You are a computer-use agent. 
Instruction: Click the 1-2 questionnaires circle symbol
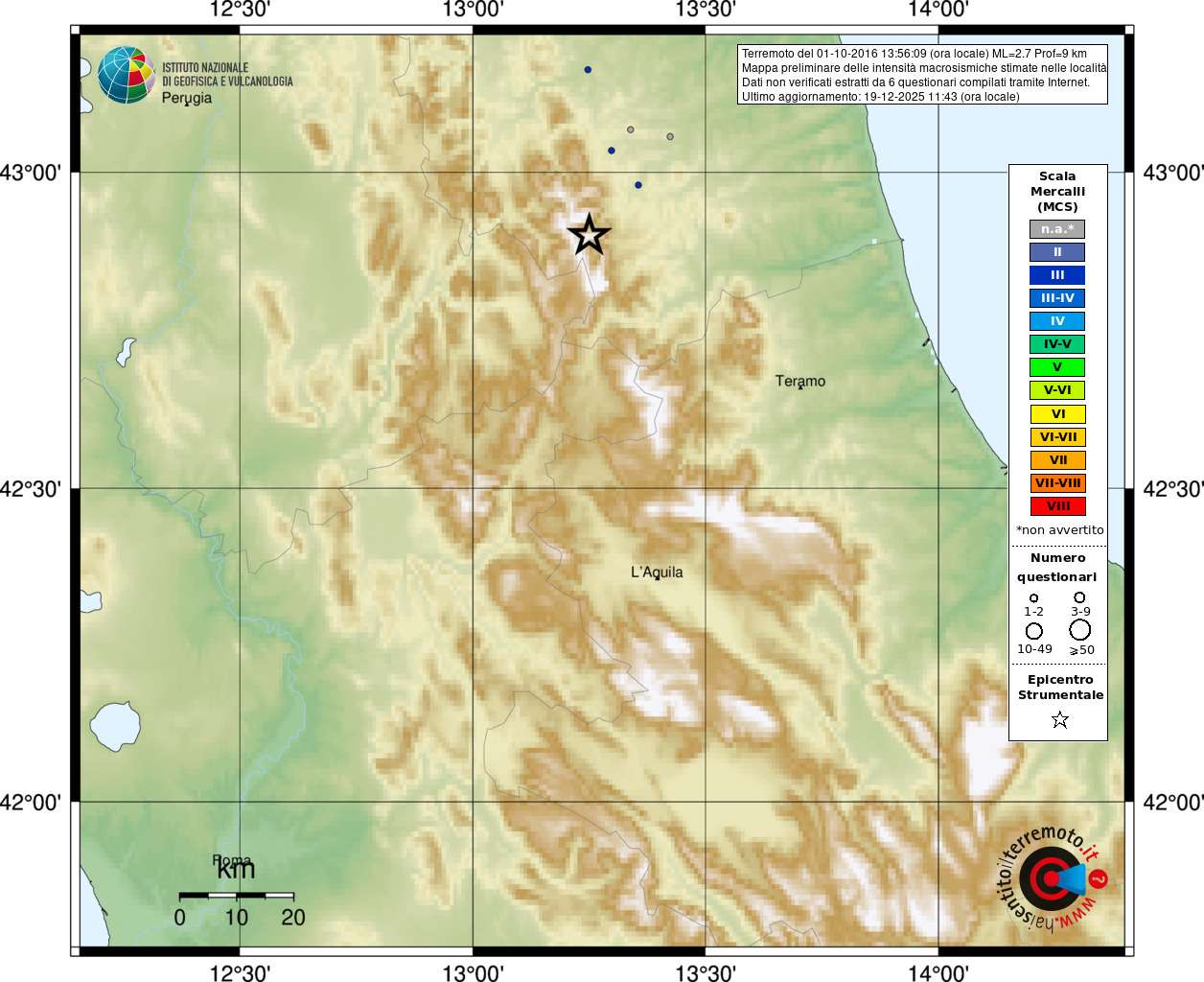tap(1033, 597)
